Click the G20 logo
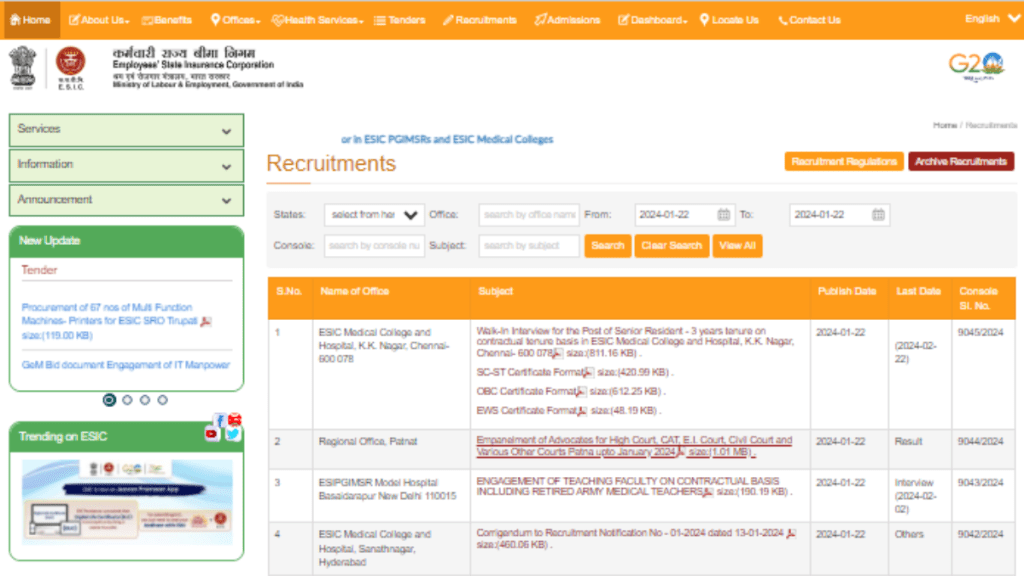The width and height of the screenshot is (1024, 576). pyautogui.click(x=975, y=66)
